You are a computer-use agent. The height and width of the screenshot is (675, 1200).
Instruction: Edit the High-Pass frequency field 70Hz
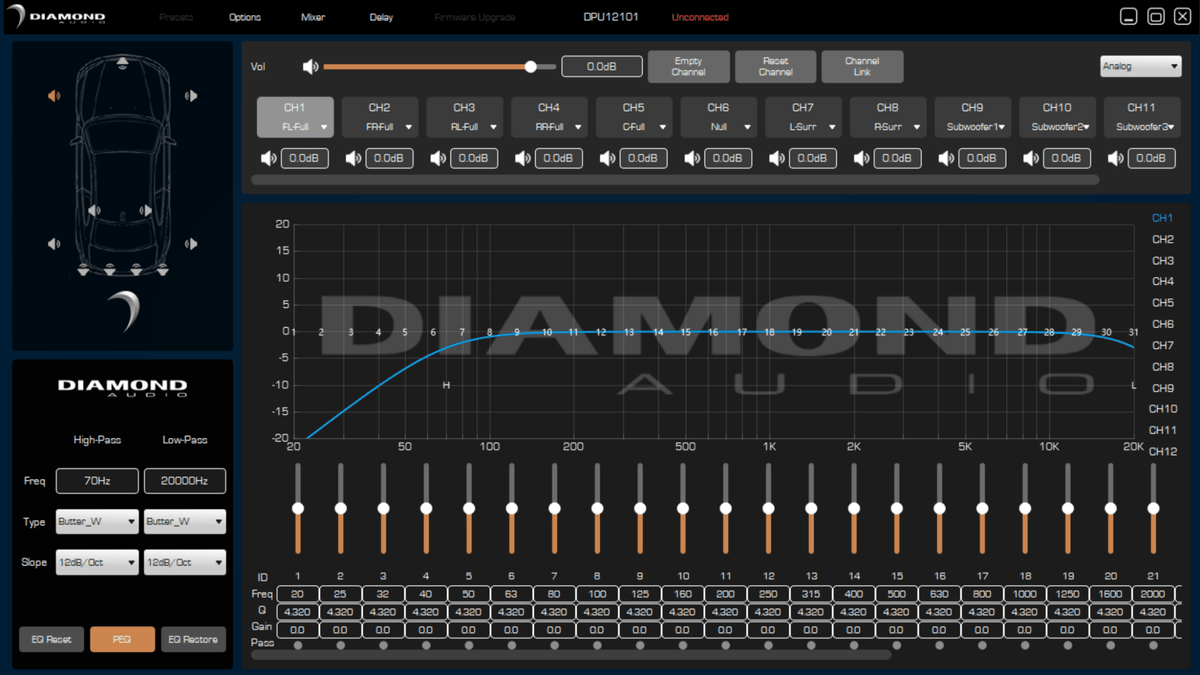coord(97,481)
